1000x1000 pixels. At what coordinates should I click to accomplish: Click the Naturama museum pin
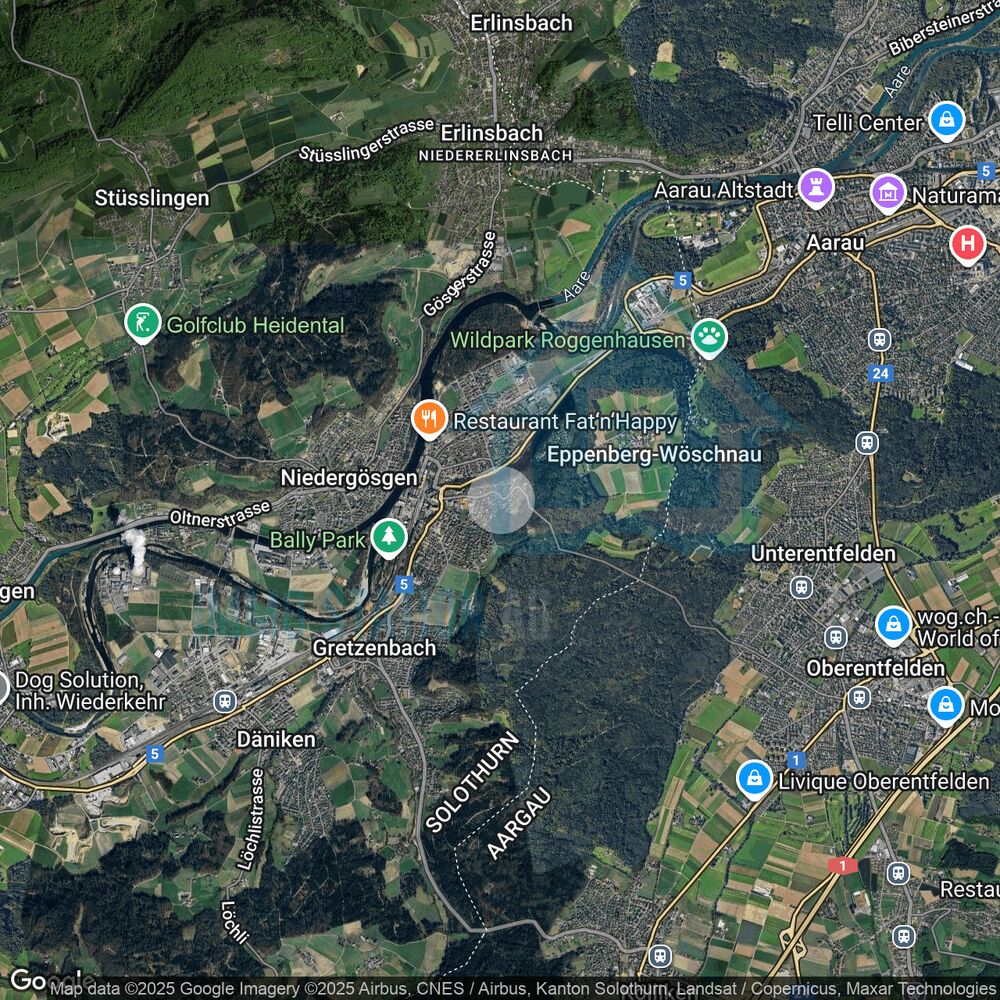886,192
